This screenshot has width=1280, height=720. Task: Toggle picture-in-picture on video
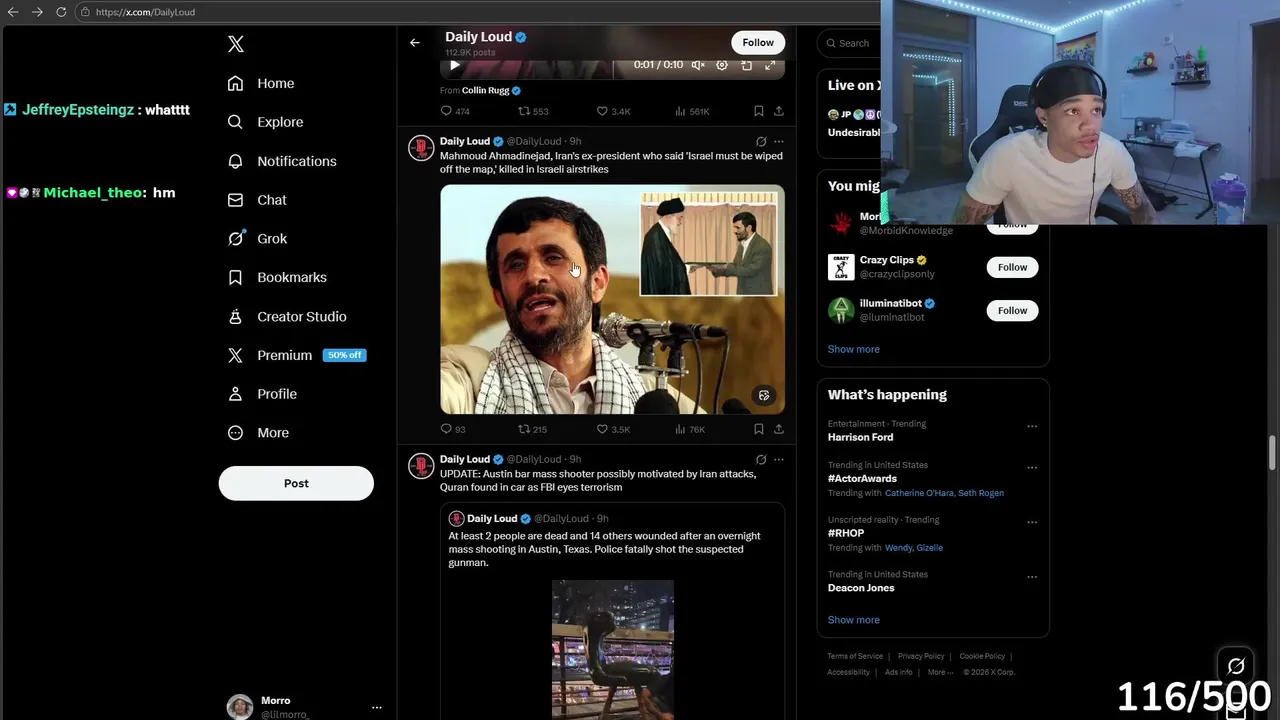pos(746,65)
